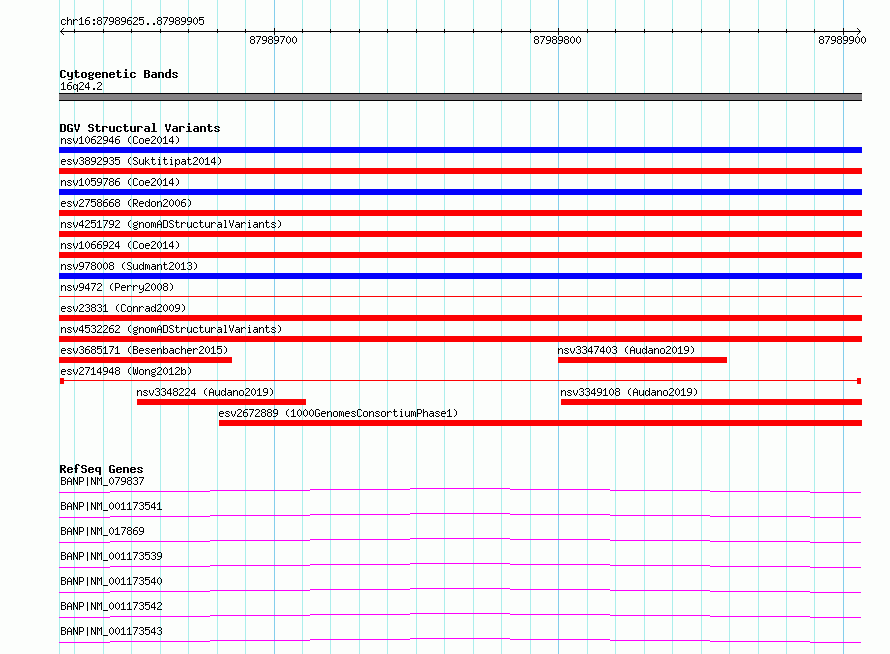The image size is (890, 654).
Task: Click the magenta line for BANP|NM_001173541
Action: click(x=460, y=515)
